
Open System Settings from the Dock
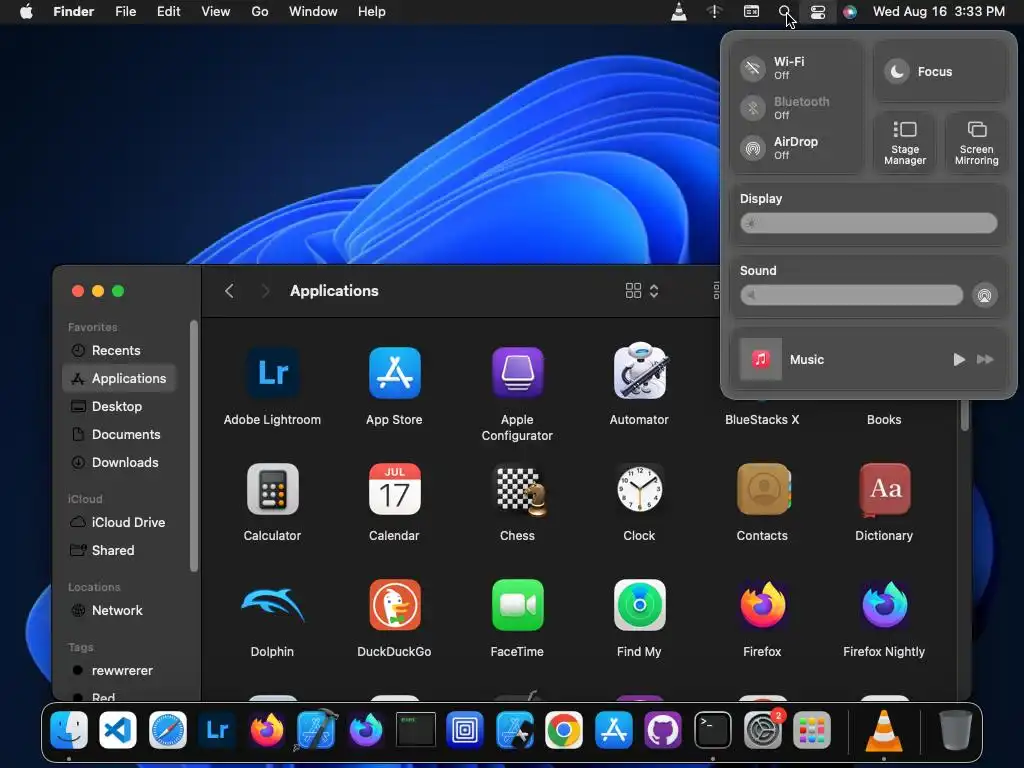[x=762, y=729]
